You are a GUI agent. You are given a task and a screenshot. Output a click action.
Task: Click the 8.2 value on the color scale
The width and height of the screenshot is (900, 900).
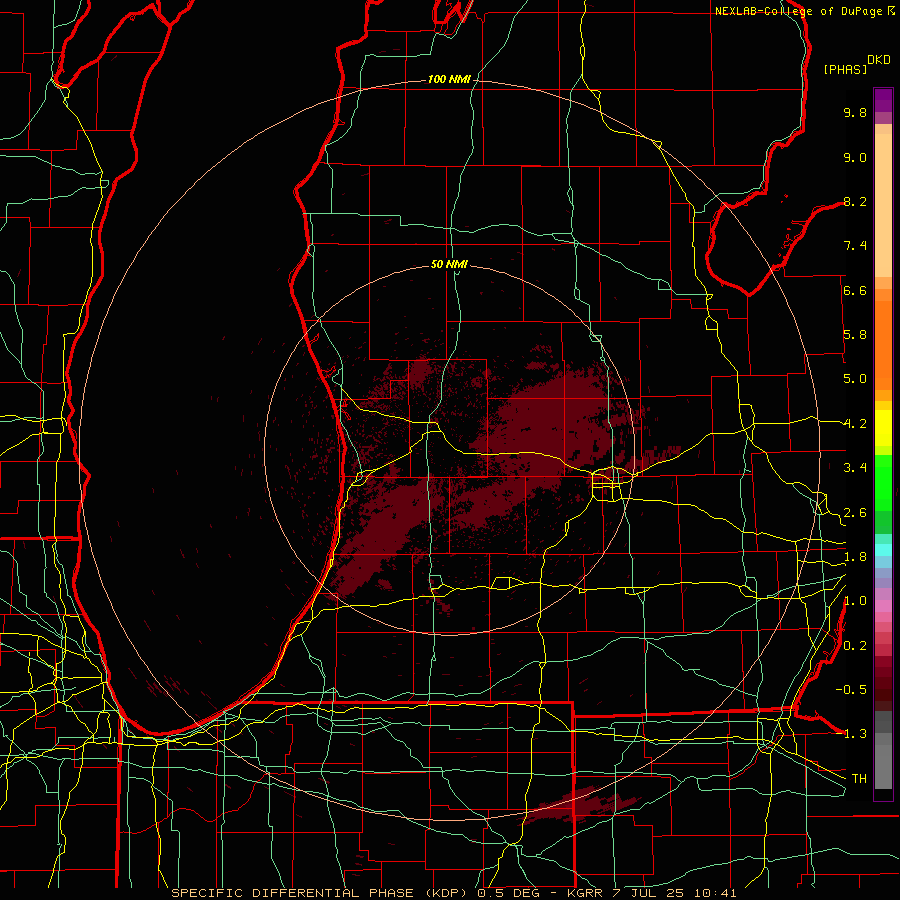(x=855, y=201)
